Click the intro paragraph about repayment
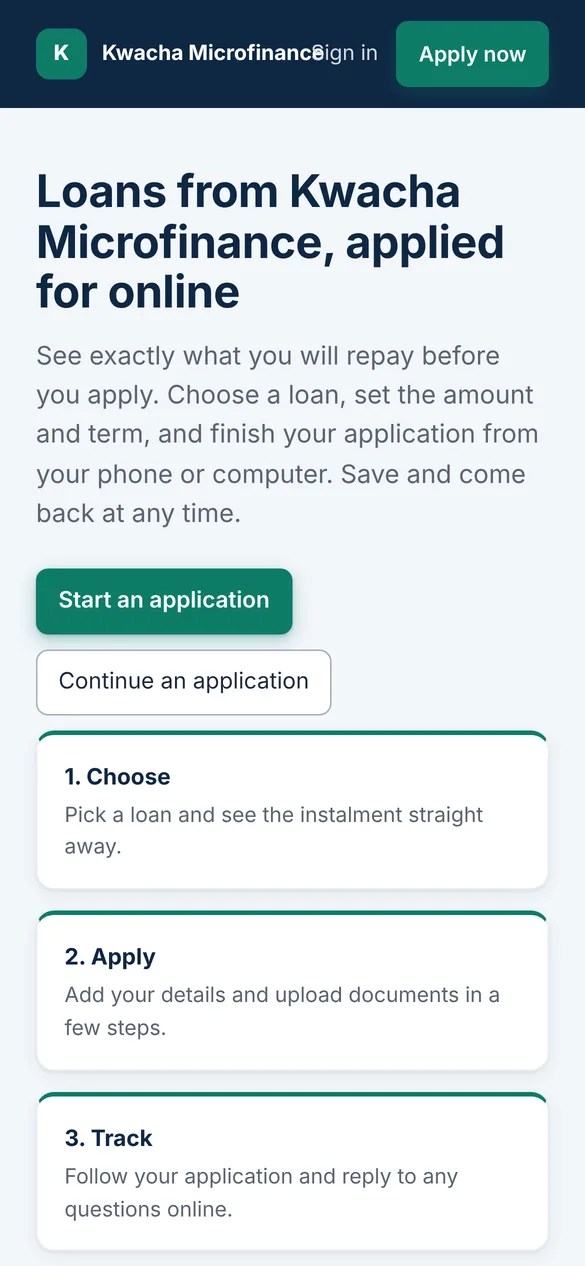This screenshot has width=585, height=1266. tap(288, 435)
